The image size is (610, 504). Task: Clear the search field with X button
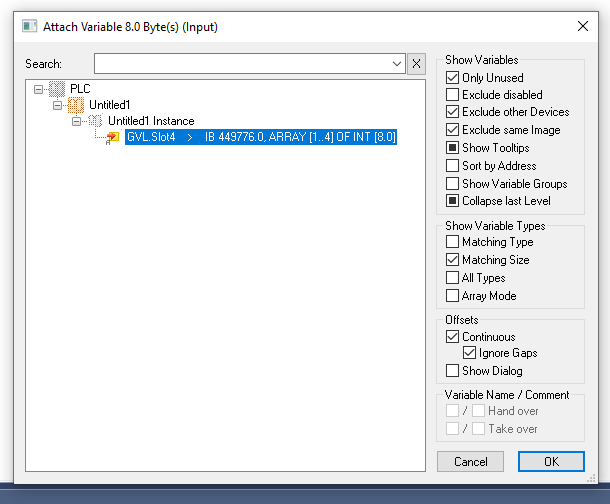[x=416, y=63]
